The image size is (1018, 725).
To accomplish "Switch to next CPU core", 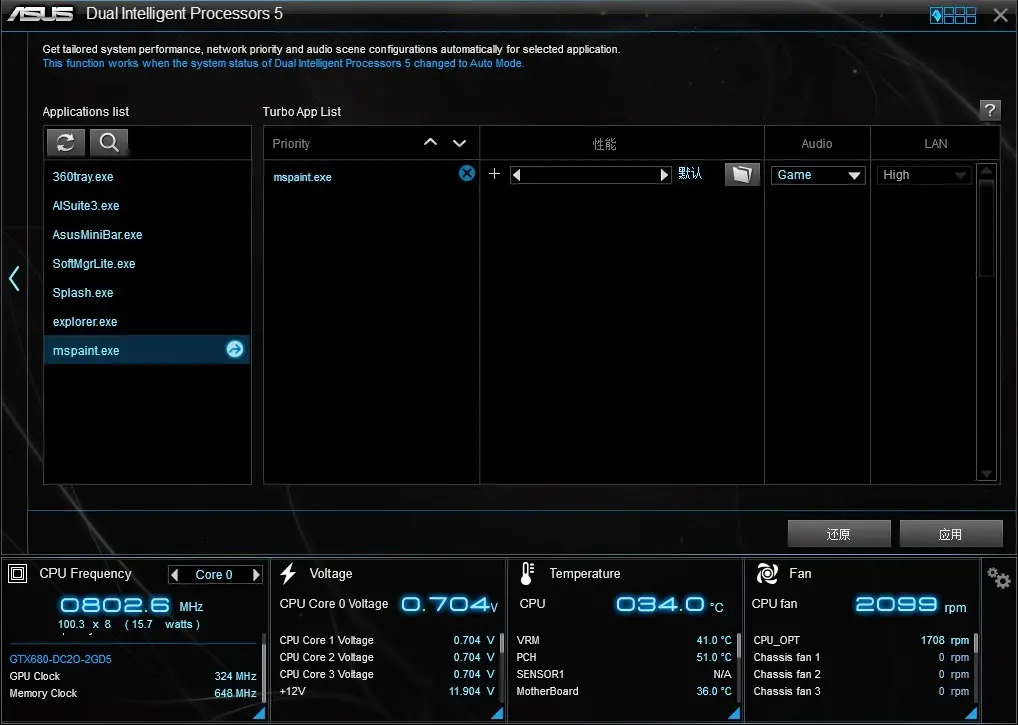I will click(x=256, y=574).
